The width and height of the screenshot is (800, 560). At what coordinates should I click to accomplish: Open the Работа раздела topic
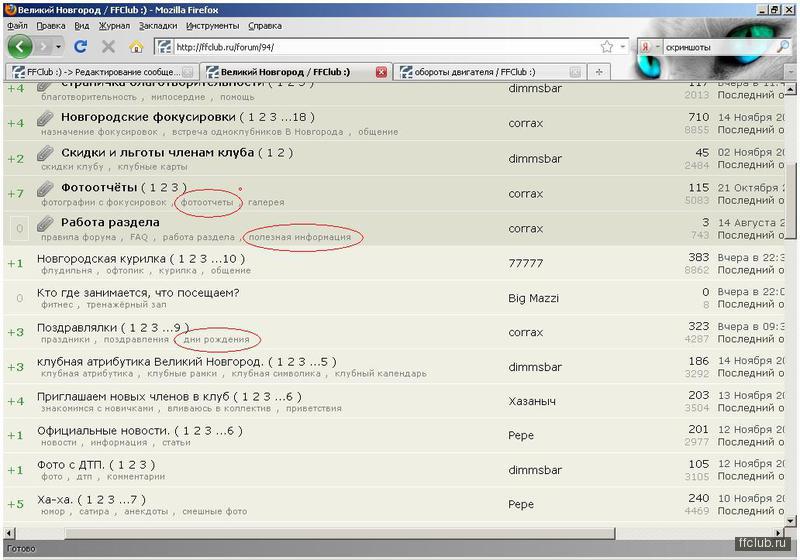point(110,222)
